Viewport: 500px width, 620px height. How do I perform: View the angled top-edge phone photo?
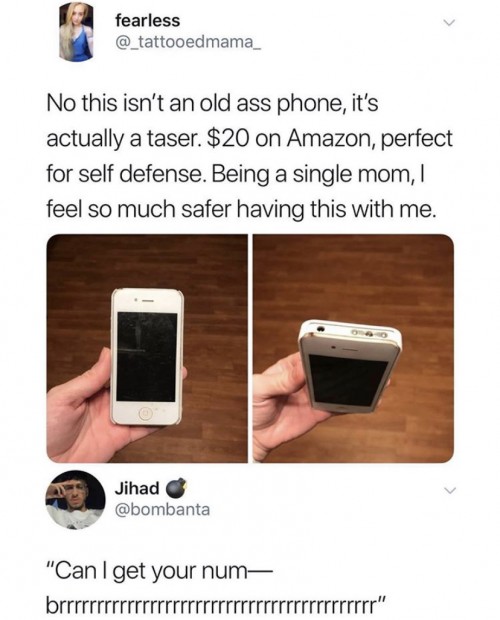(x=353, y=348)
